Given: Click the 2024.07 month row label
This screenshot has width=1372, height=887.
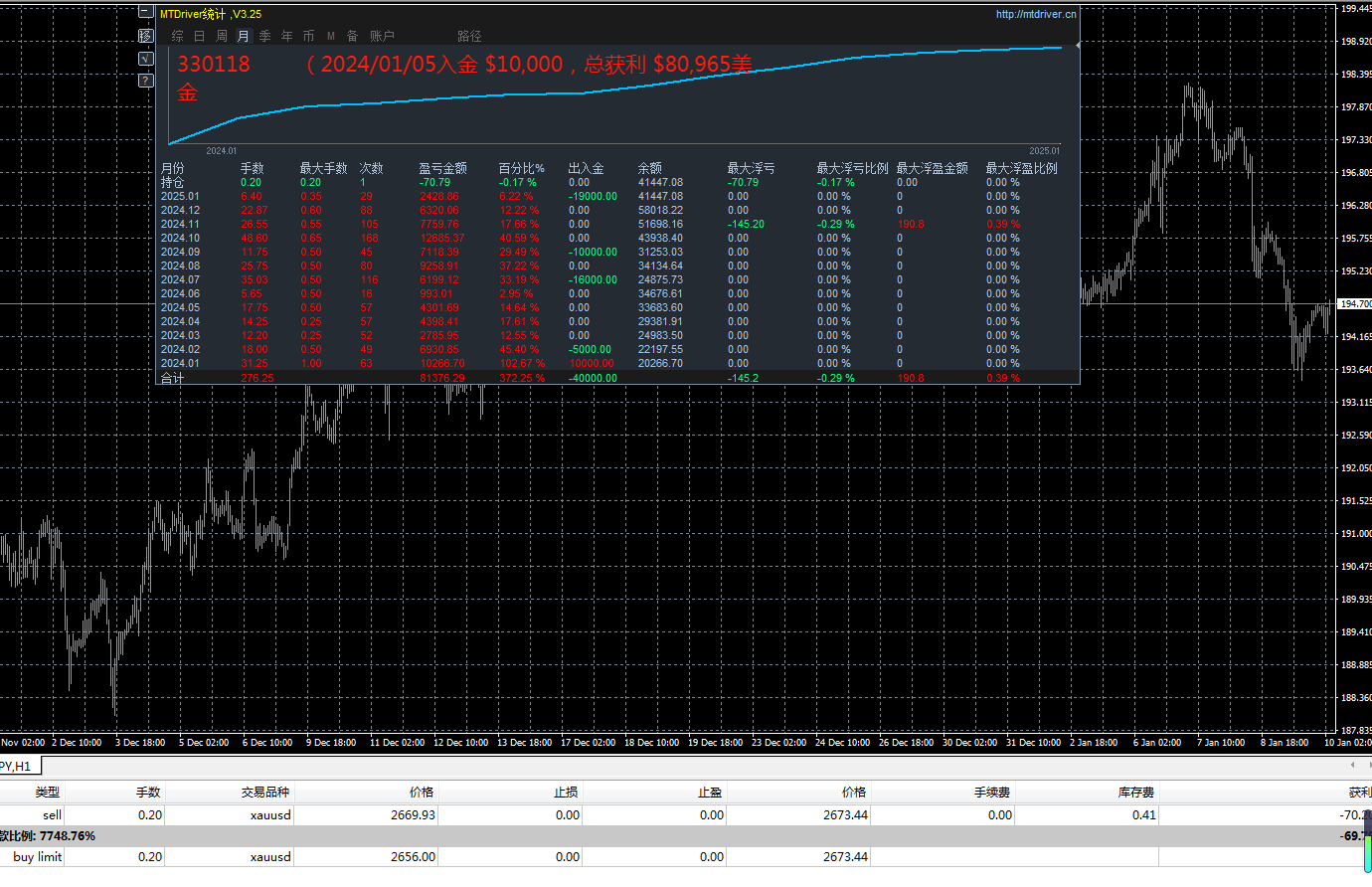Looking at the screenshot, I should 180,279.
